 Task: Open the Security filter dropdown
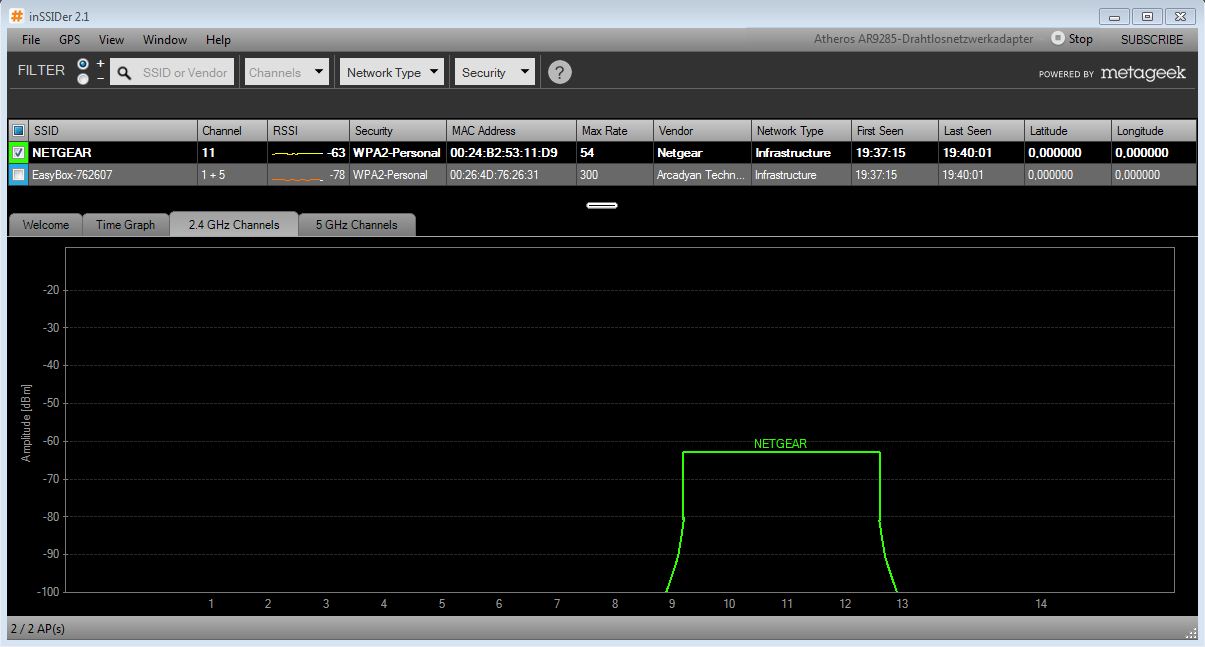pyautogui.click(x=495, y=72)
